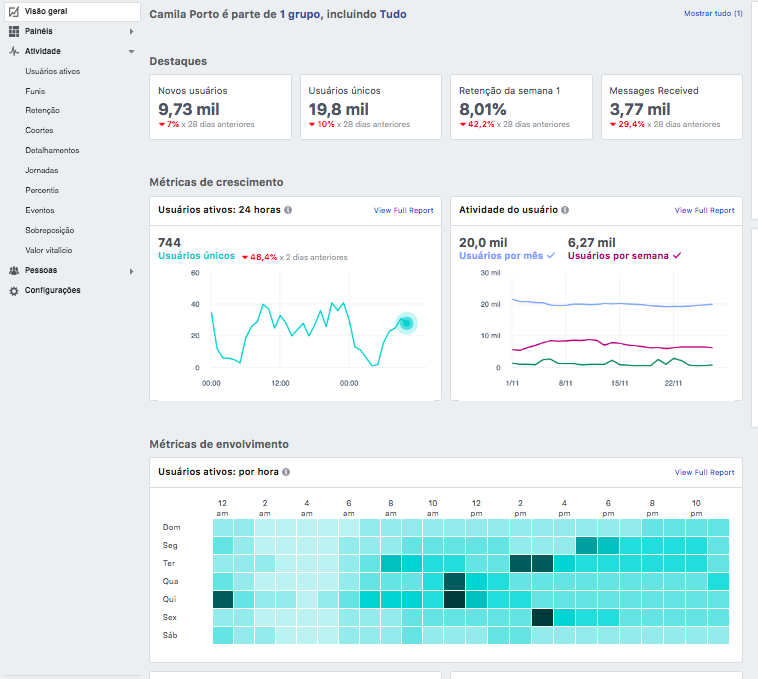758x679 pixels.
Task: Expand the Painéis submenu arrow
Action: pyautogui.click(x=131, y=31)
